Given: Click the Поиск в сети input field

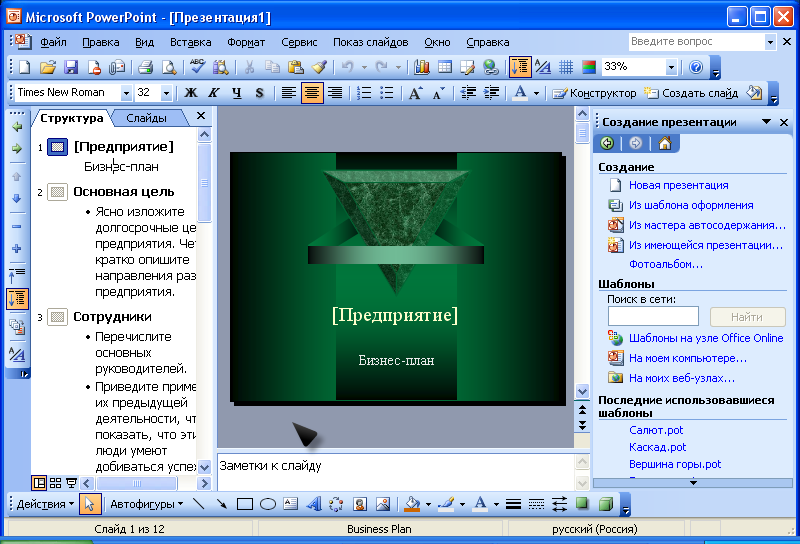Looking at the screenshot, I should pos(653,316).
